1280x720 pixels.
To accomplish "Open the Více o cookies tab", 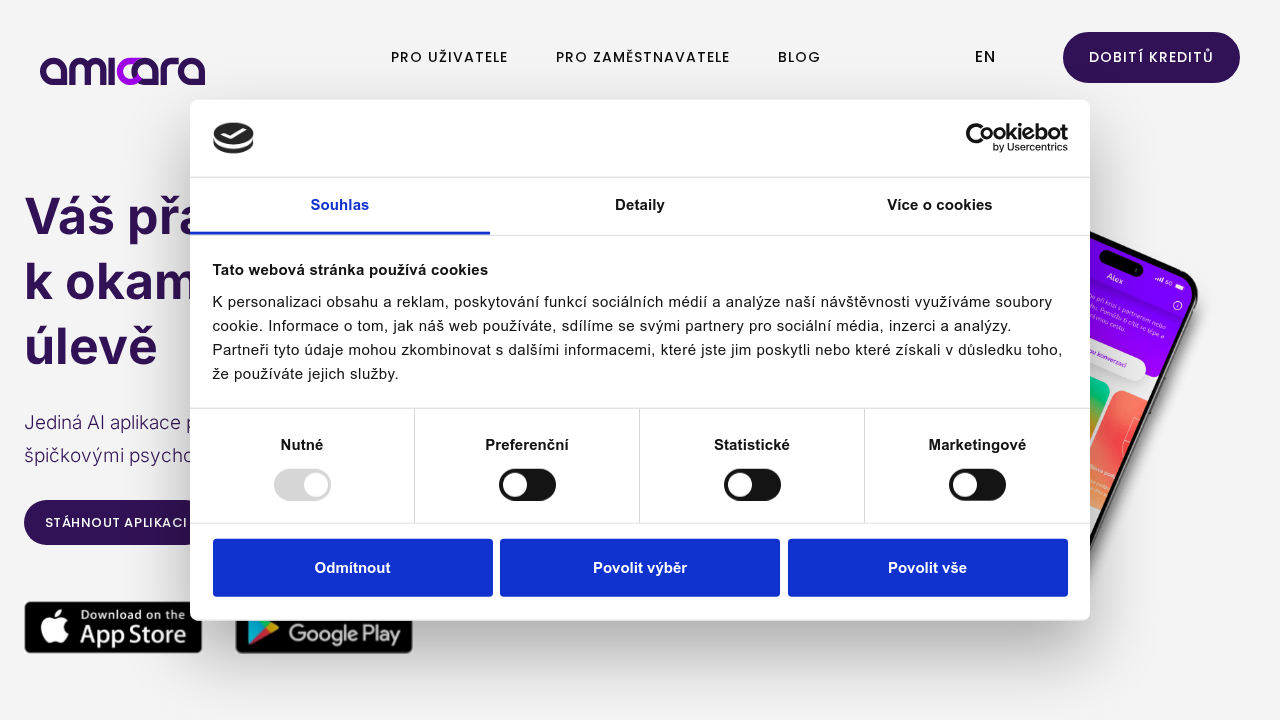I will (939, 205).
